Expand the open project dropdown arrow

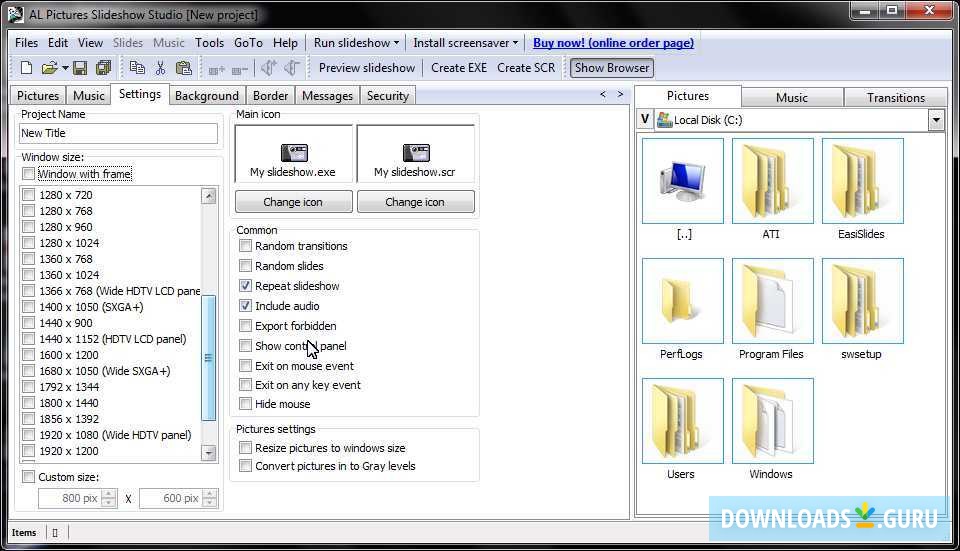tap(65, 68)
